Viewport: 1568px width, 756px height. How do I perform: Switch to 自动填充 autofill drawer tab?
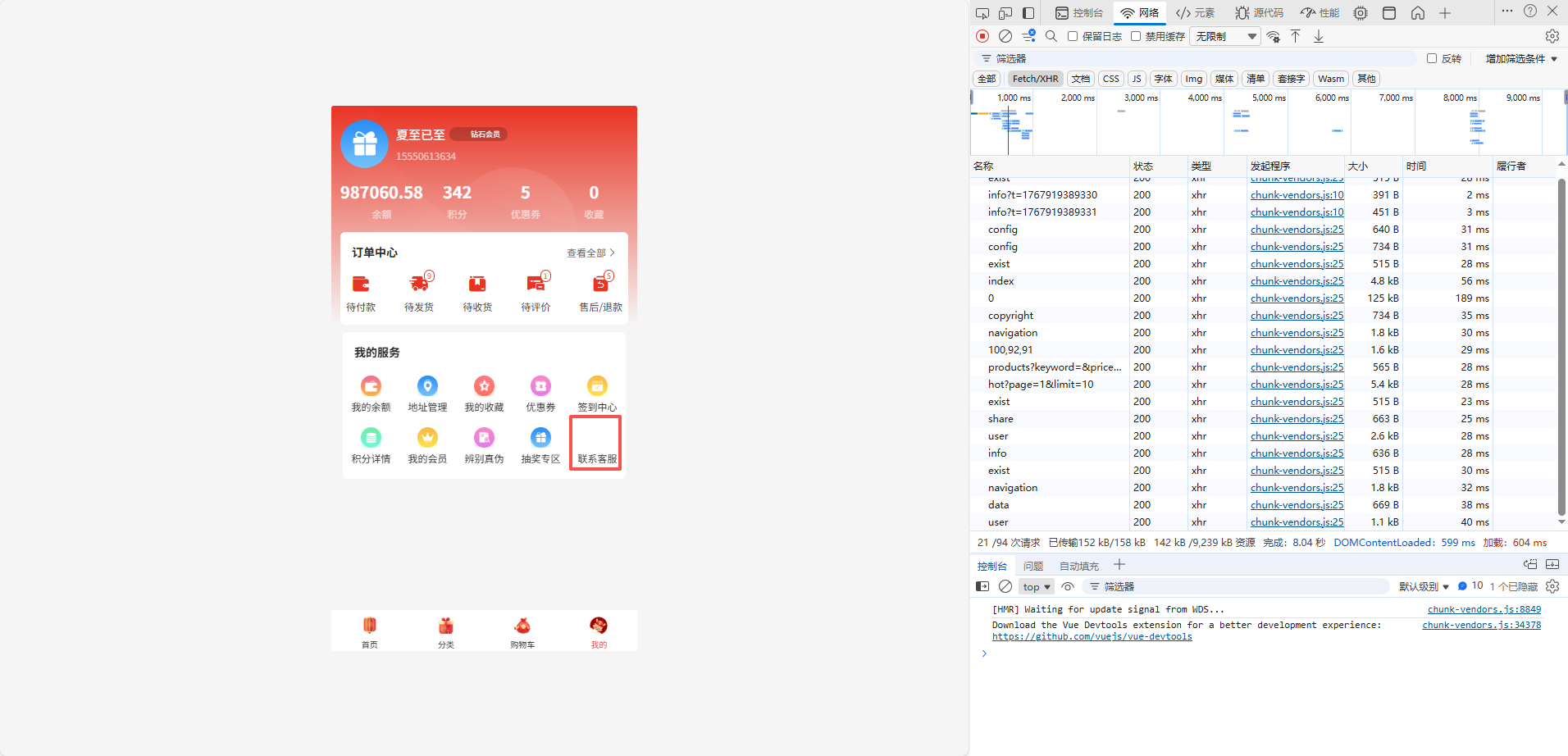coord(1079,566)
